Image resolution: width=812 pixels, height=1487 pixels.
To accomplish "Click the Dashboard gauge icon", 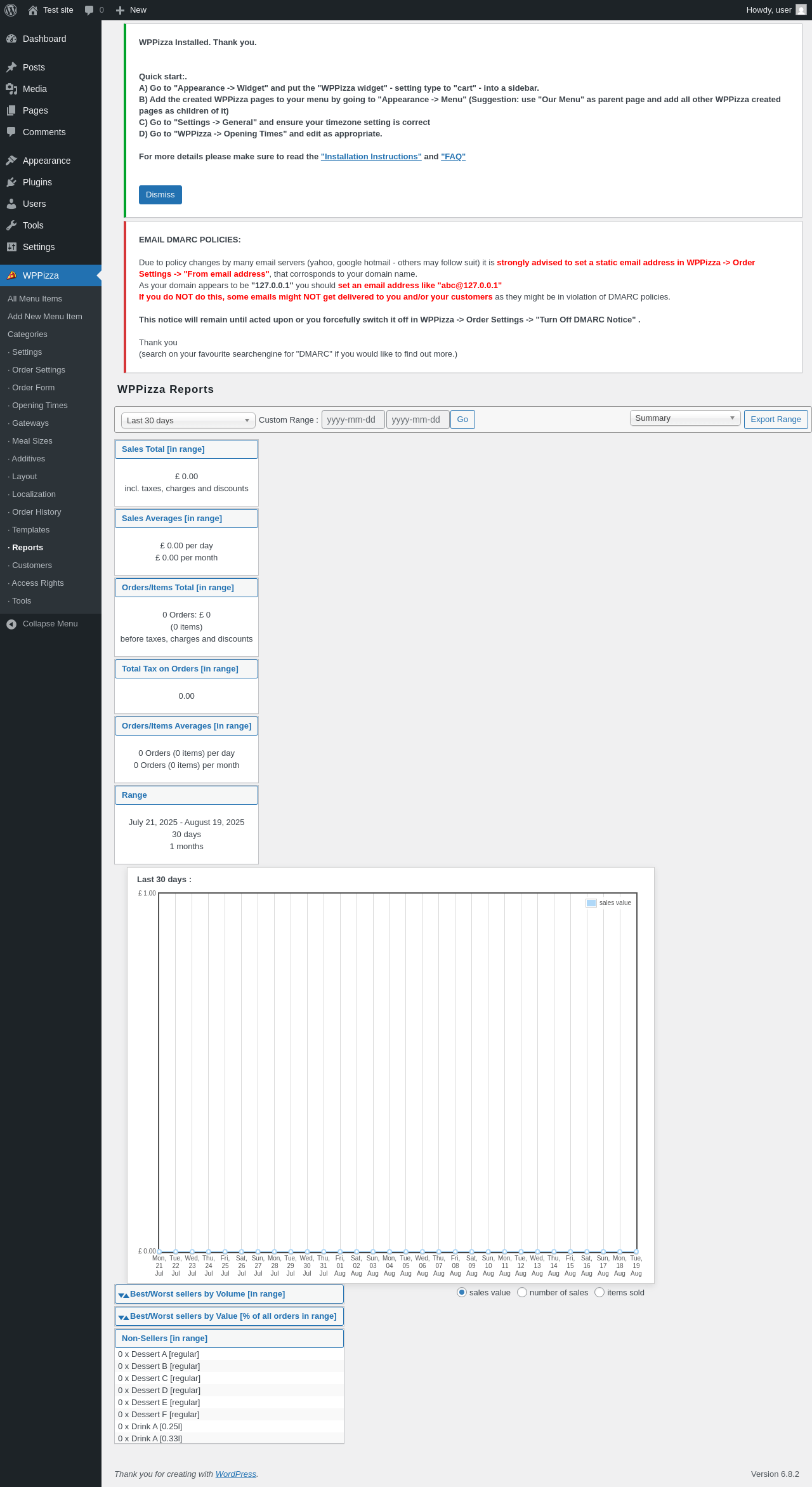I will click(x=11, y=39).
